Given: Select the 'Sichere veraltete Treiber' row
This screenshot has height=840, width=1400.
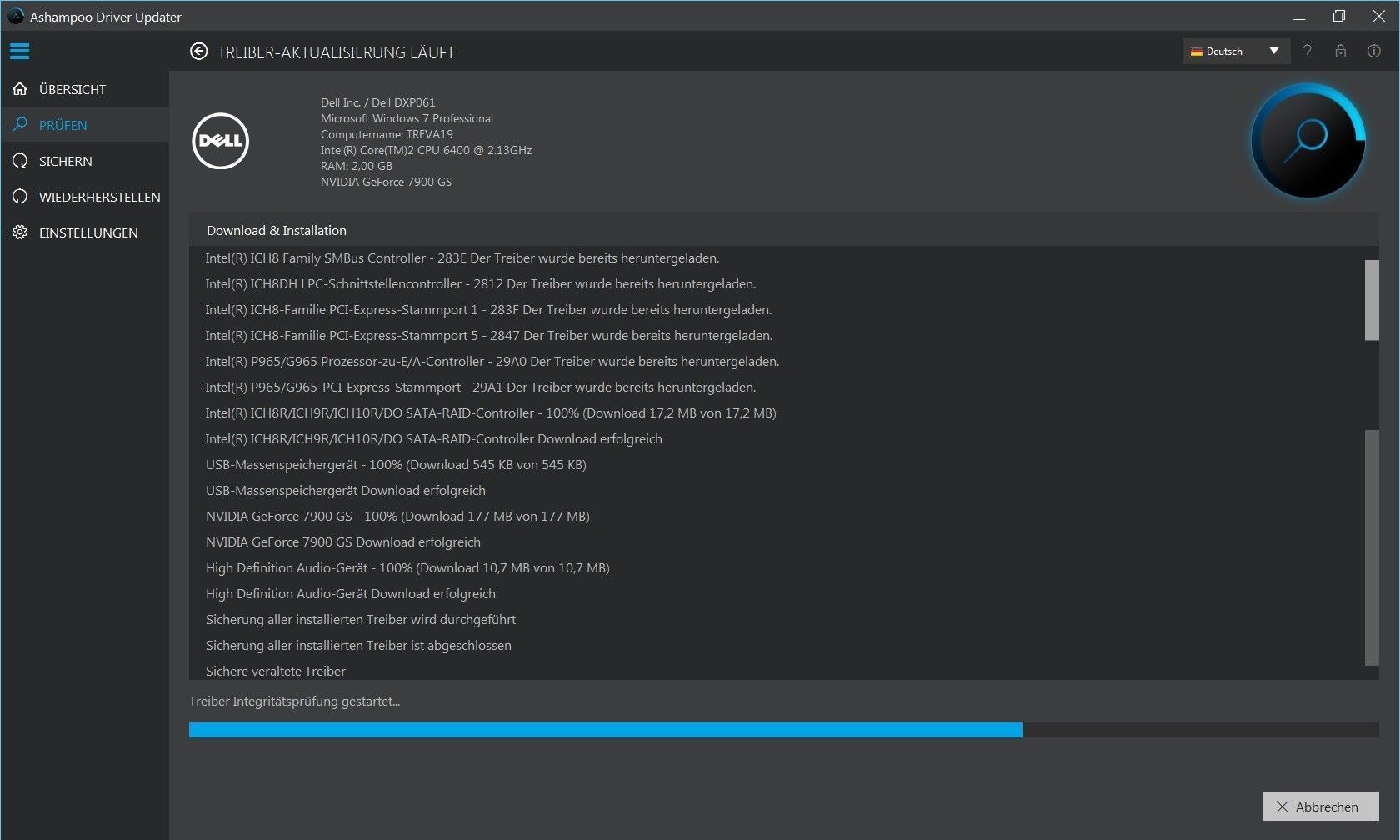Looking at the screenshot, I should tap(276, 672).
